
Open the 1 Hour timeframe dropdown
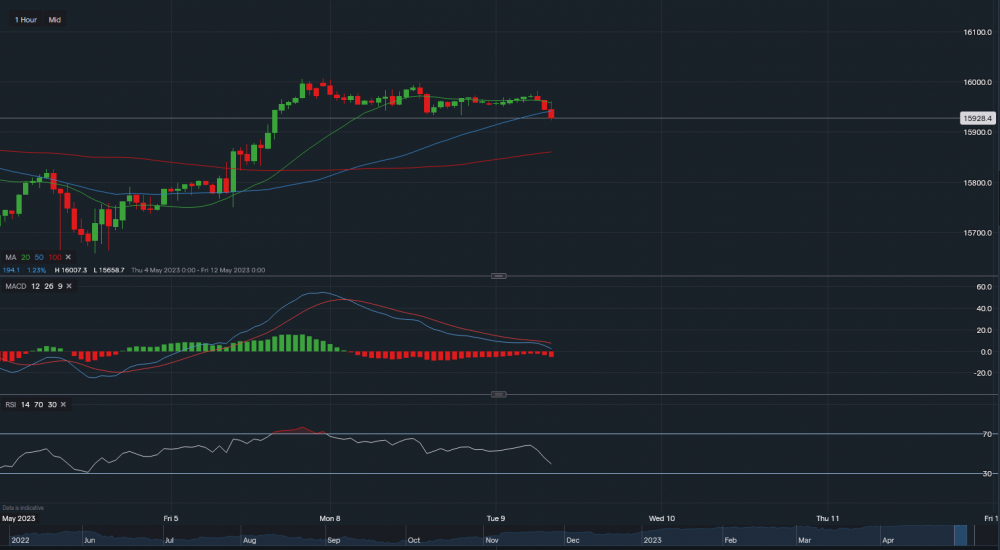click(25, 19)
